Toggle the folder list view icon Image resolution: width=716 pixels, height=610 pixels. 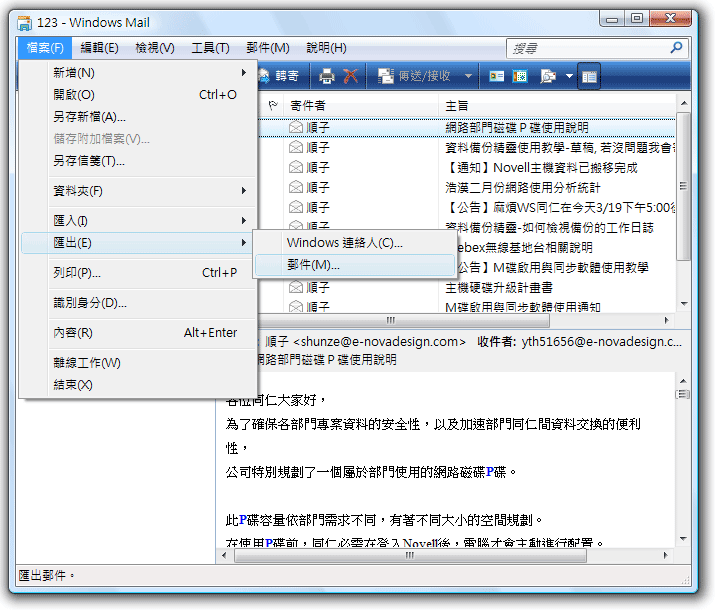pos(589,76)
